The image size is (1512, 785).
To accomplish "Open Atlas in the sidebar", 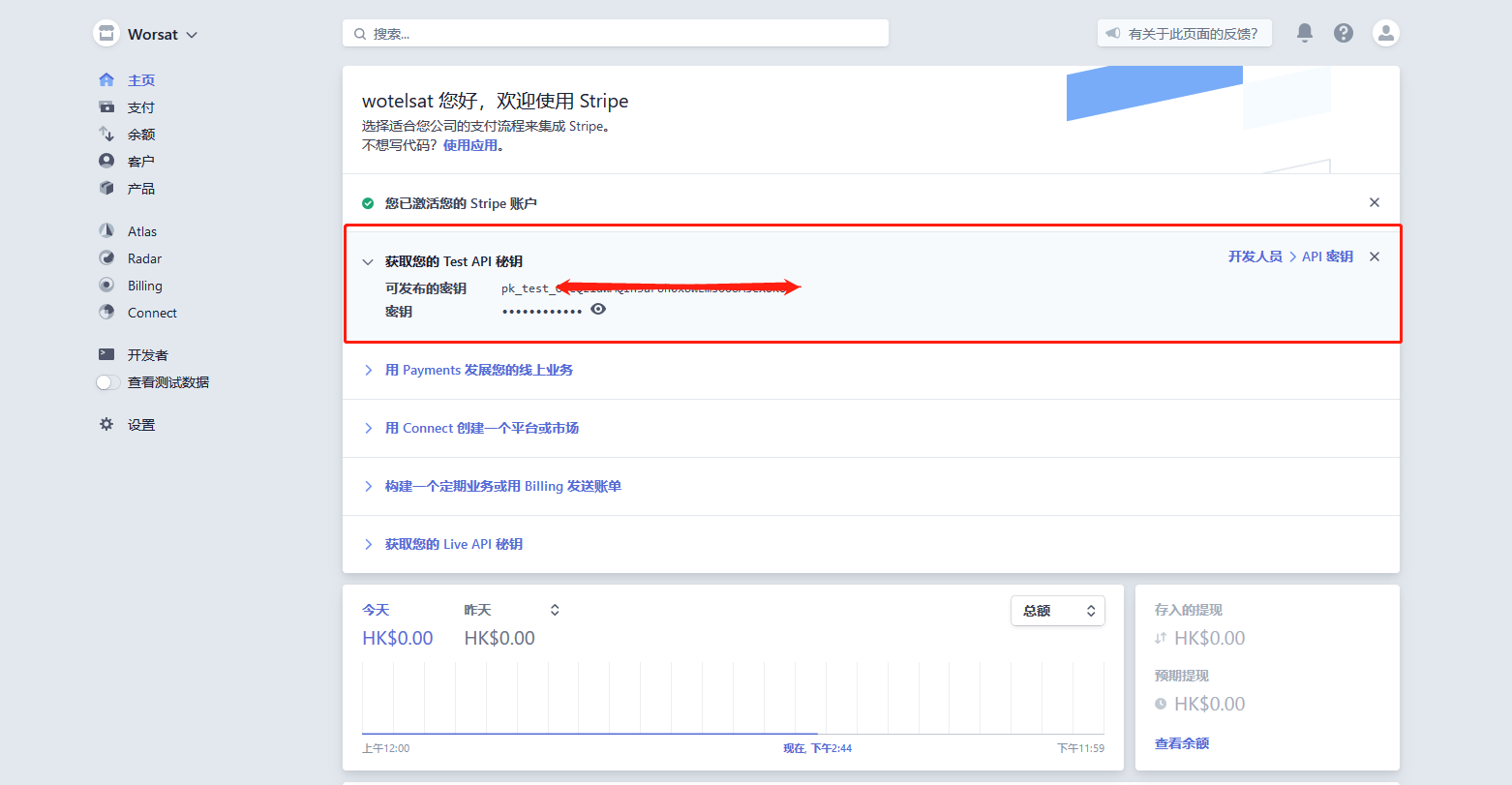I will pyautogui.click(x=142, y=231).
